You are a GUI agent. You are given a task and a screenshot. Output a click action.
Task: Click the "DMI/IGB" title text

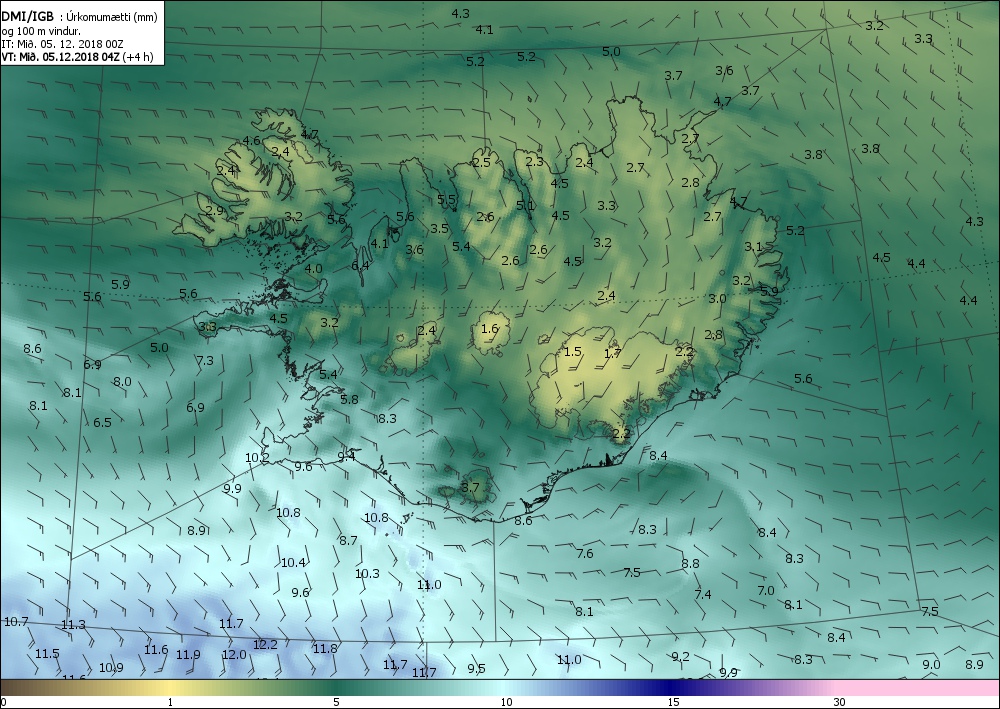coord(28,17)
